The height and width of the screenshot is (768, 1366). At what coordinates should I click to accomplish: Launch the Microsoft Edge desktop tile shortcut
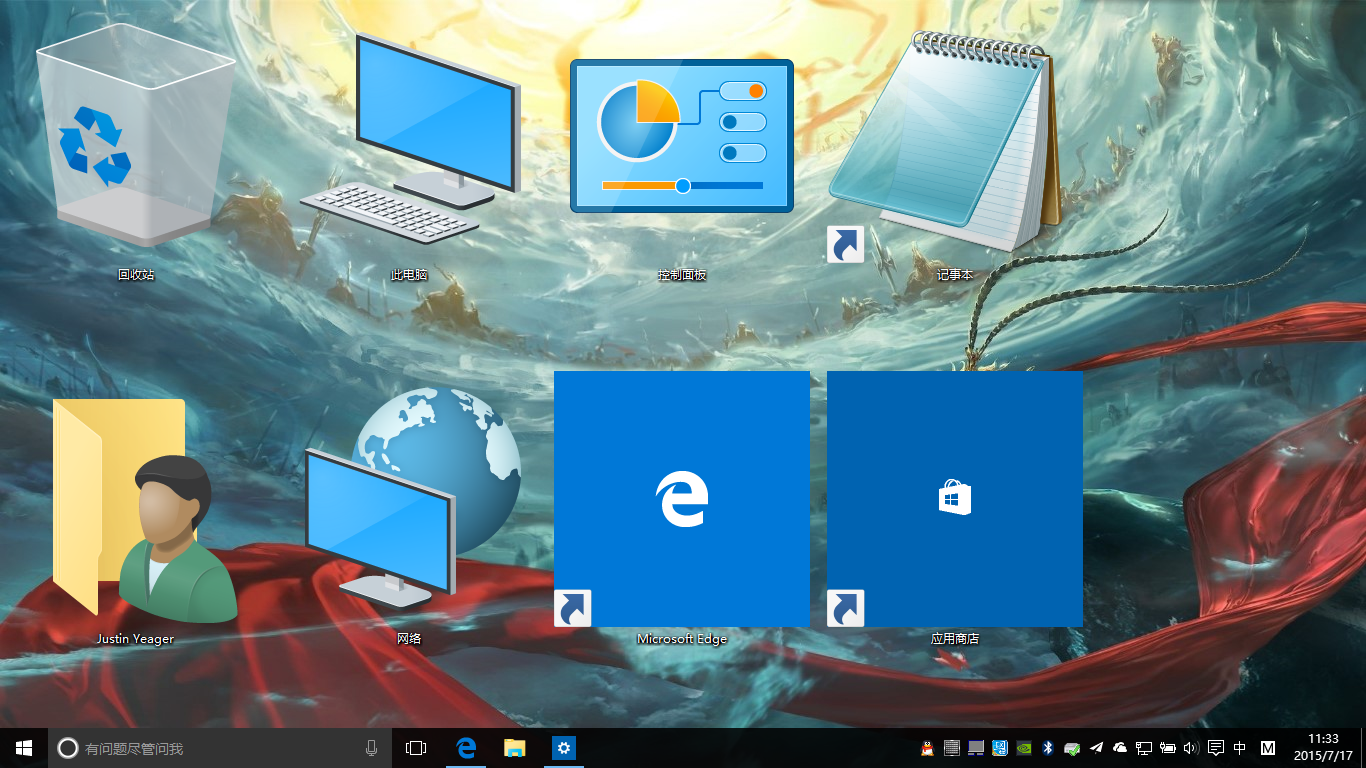click(681, 497)
